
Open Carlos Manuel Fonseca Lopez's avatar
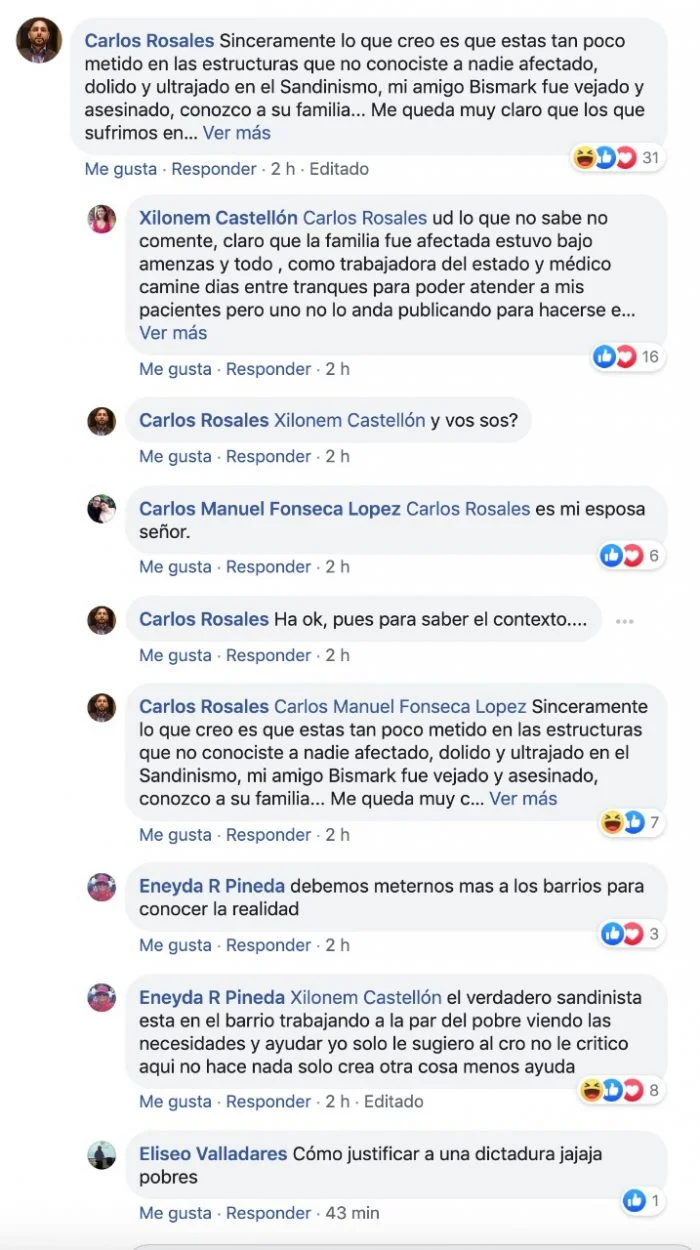(102, 509)
